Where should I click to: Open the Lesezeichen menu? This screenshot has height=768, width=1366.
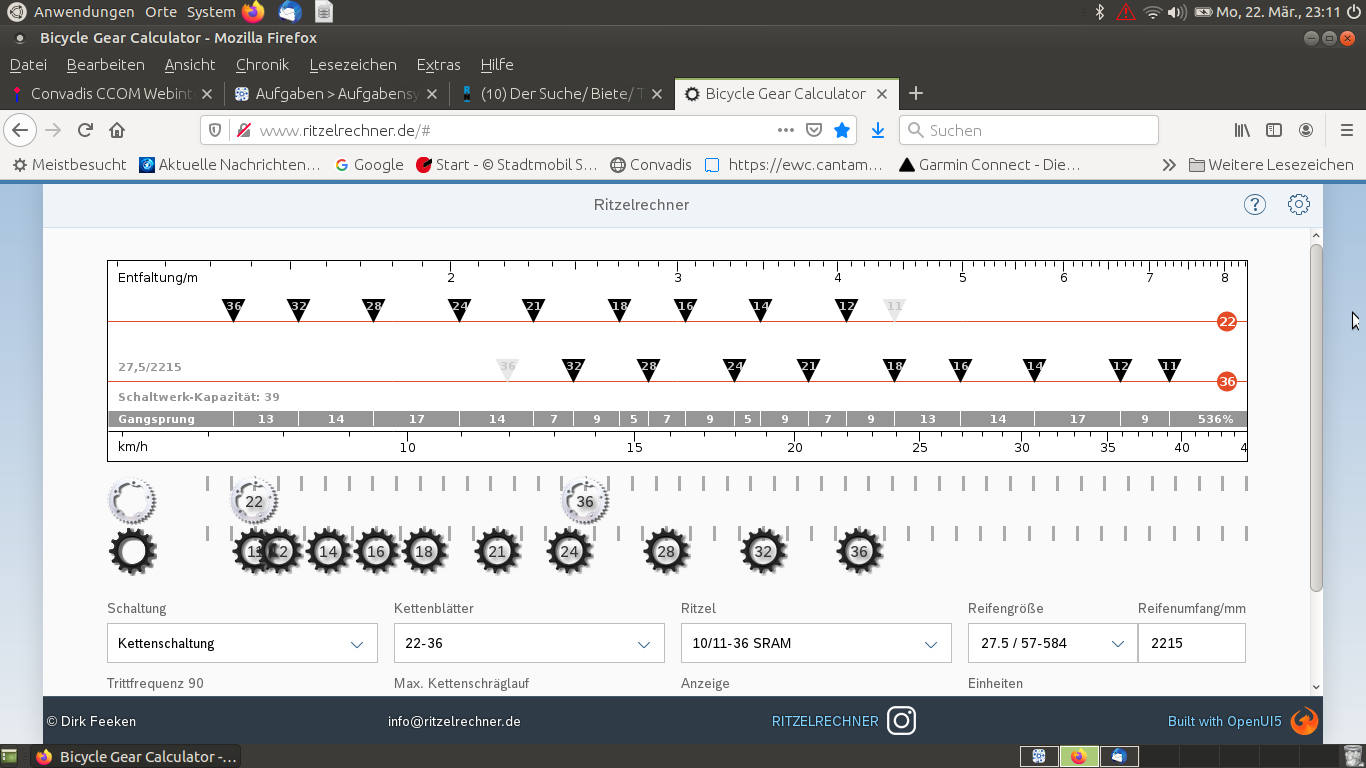coord(353,65)
